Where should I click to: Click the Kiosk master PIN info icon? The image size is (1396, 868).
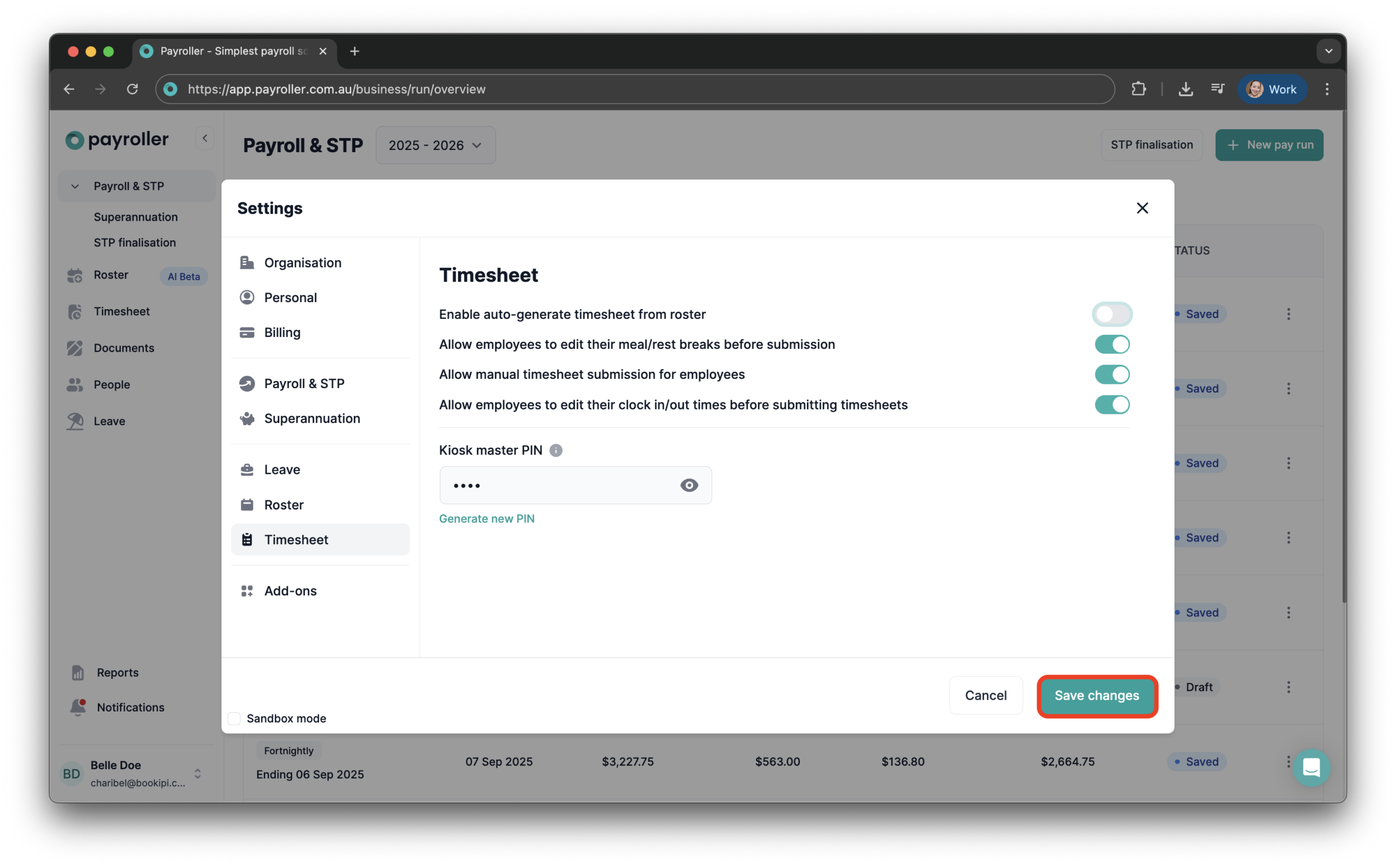[556, 450]
